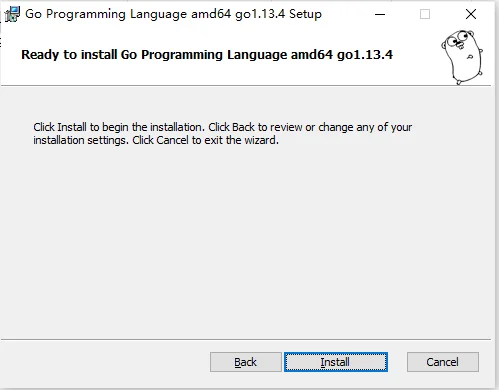499x390 pixels.
Task: Close the Go Setup wizard window
Action: [471, 14]
